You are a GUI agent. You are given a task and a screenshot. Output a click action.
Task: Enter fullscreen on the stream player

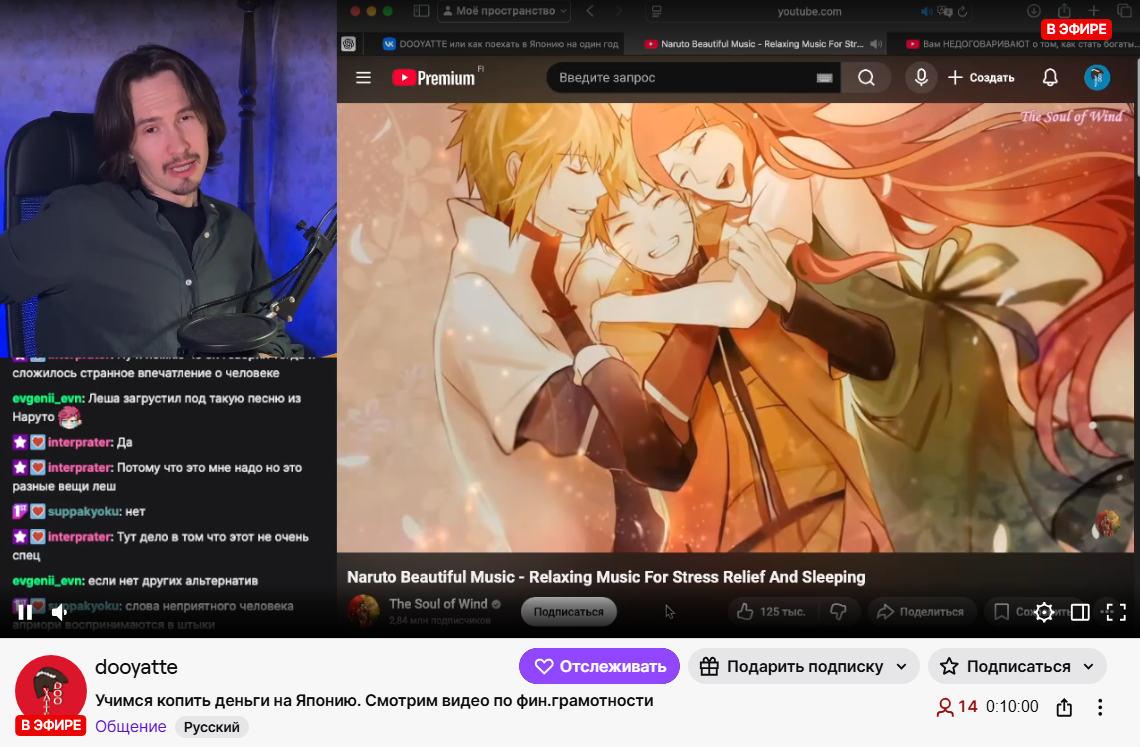1116,612
